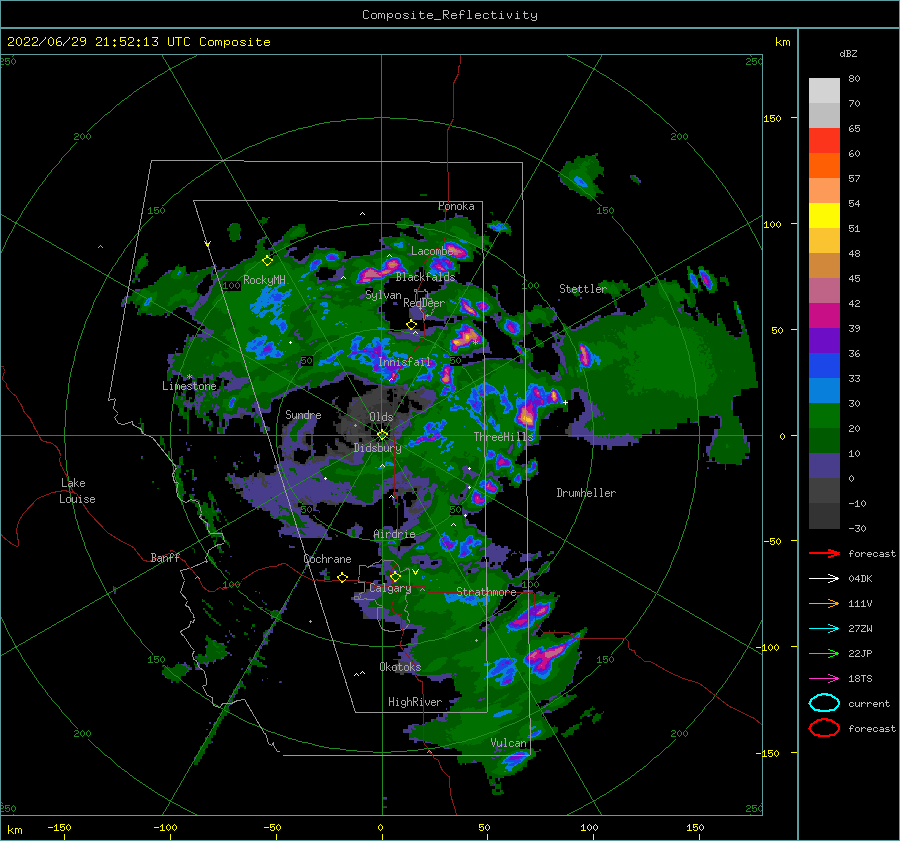The image size is (900, 841).
Task: Click the Drumheller city label
Action: 586,493
